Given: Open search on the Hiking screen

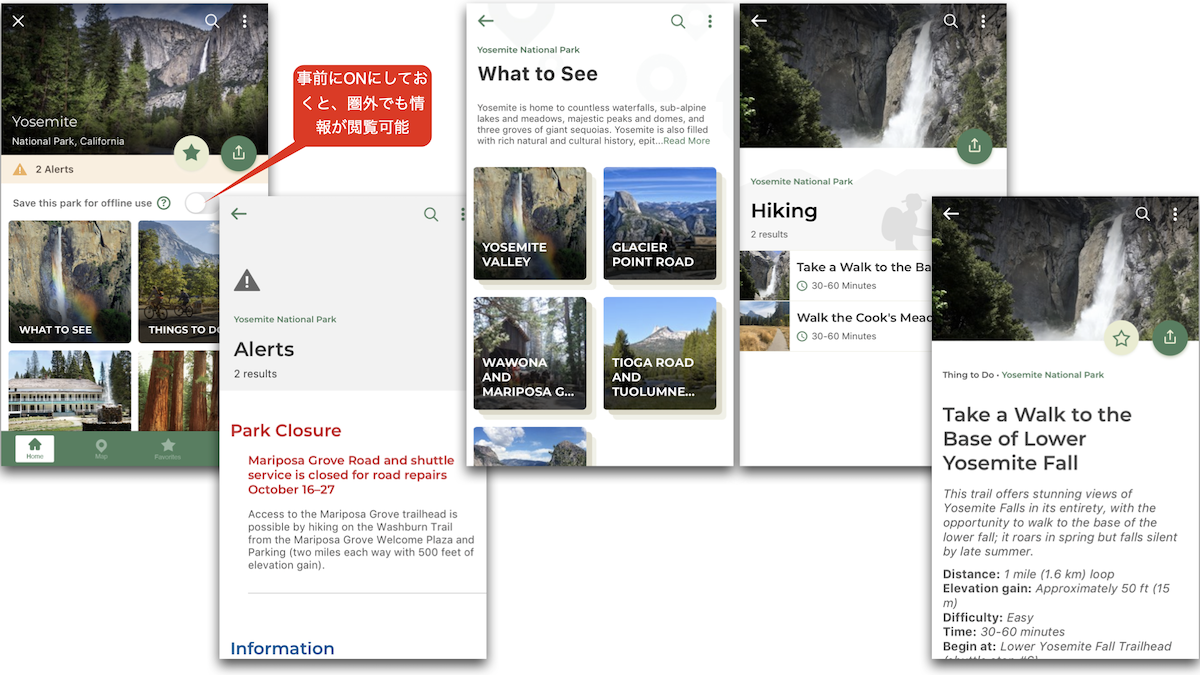Looking at the screenshot, I should tap(951, 21).
